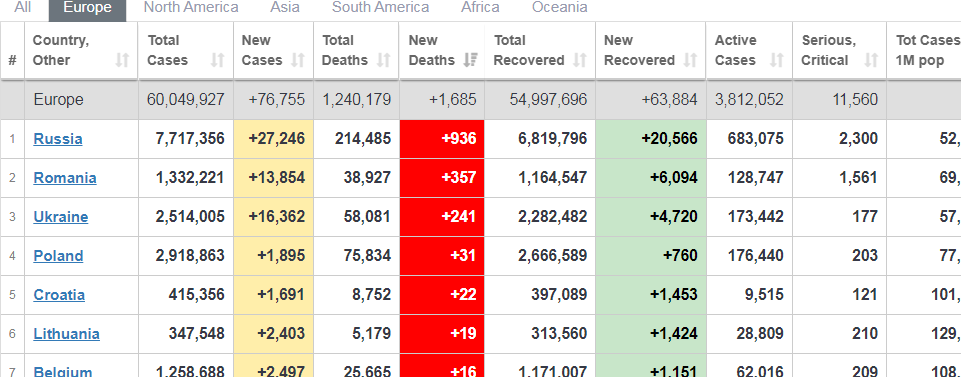Select Poland new cases value +1,895
961x377 pixels.
pyautogui.click(x=281, y=256)
